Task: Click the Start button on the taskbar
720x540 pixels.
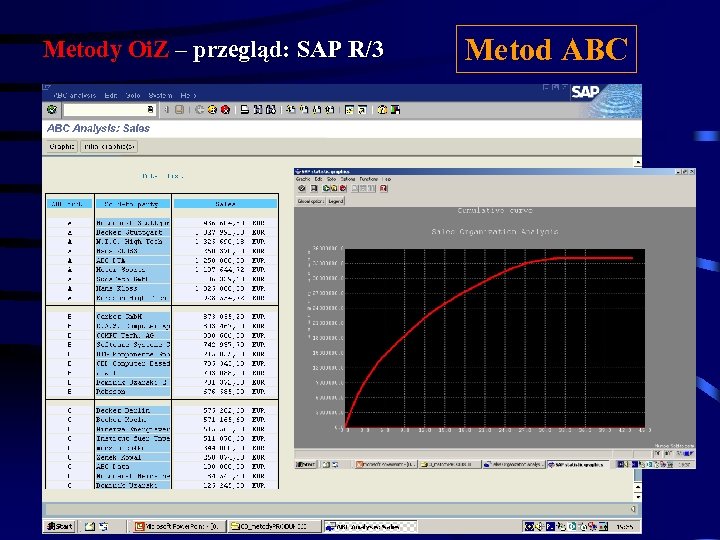Action: [60, 526]
